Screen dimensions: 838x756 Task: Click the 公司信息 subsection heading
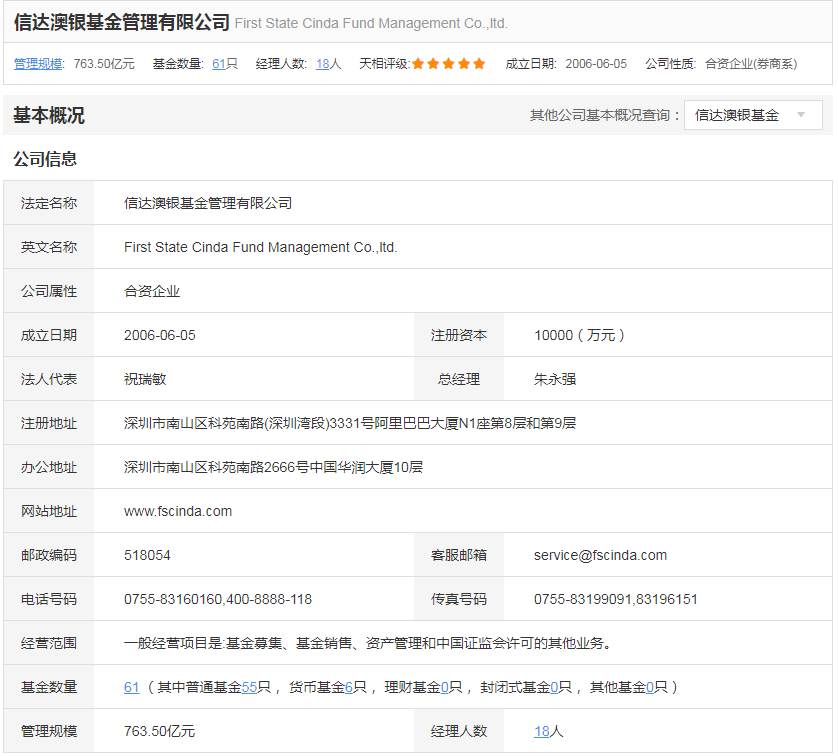coord(45,159)
